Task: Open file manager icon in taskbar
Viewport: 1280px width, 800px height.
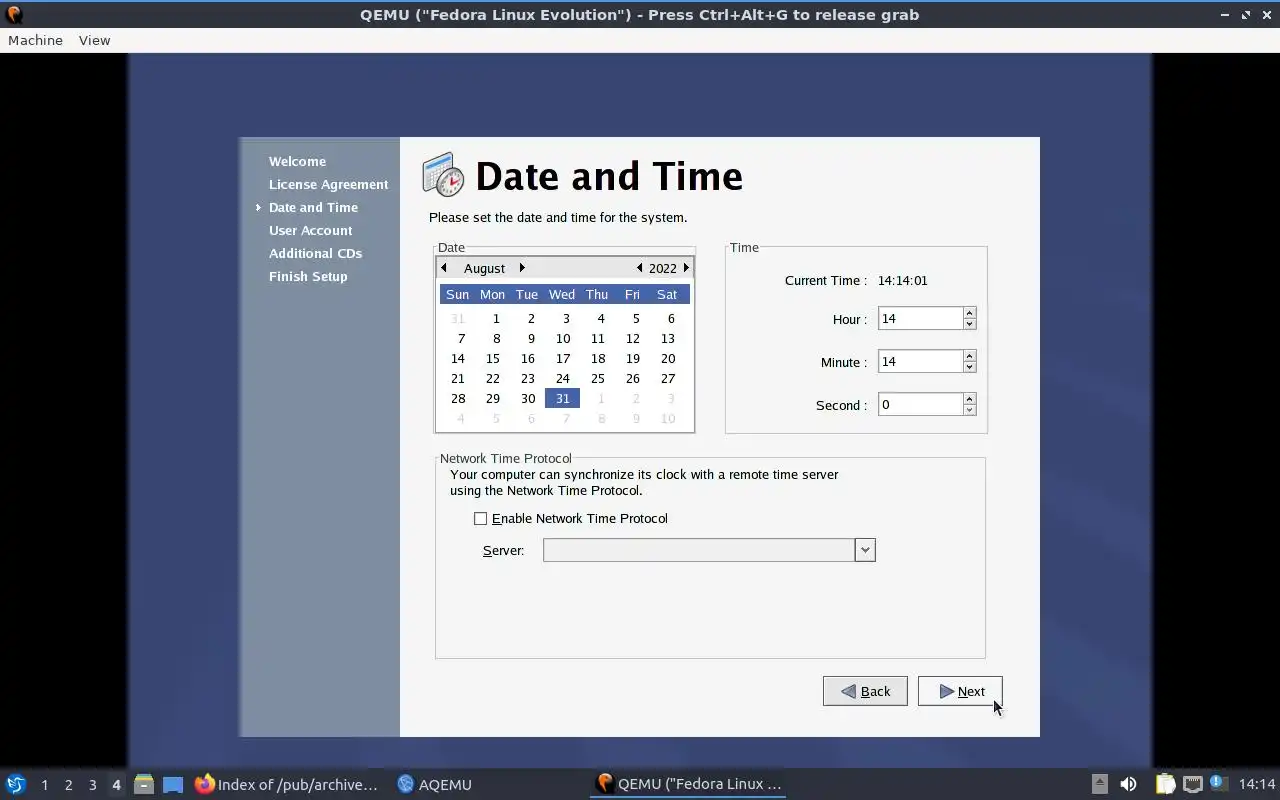Action: pos(144,784)
